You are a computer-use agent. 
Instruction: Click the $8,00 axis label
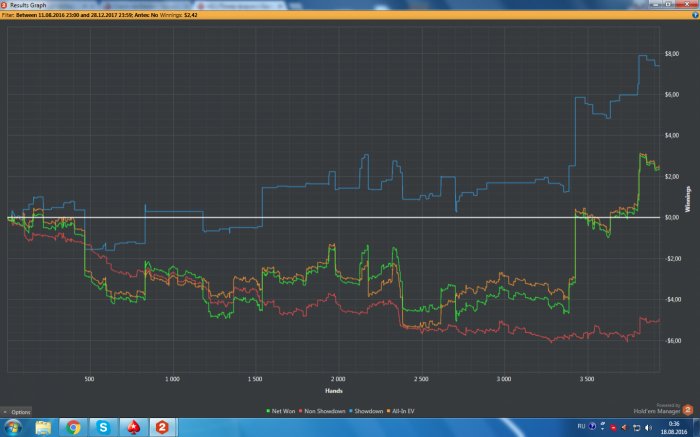(x=671, y=54)
